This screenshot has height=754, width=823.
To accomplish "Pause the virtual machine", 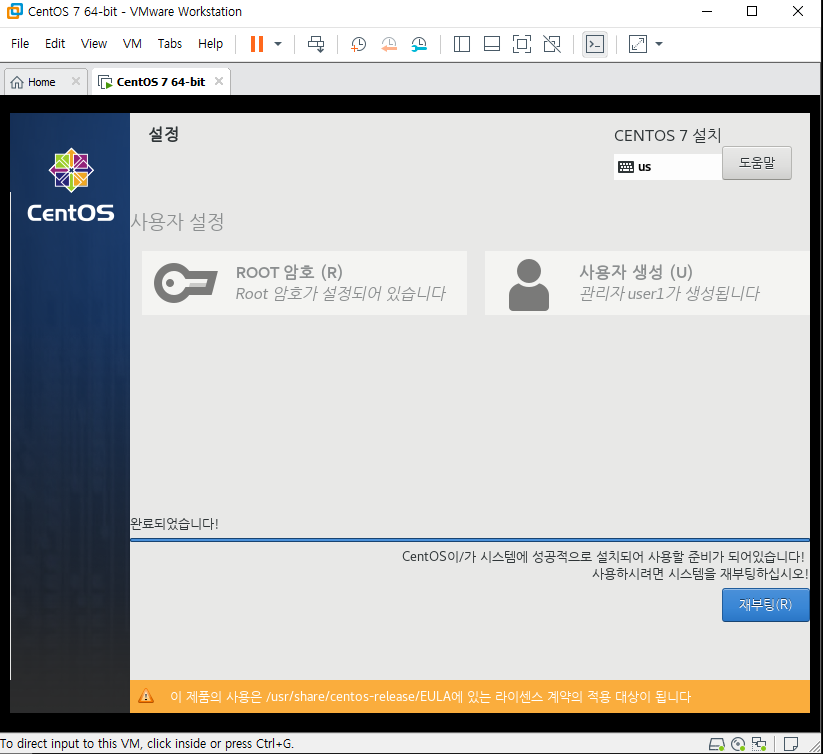I will [x=257, y=44].
